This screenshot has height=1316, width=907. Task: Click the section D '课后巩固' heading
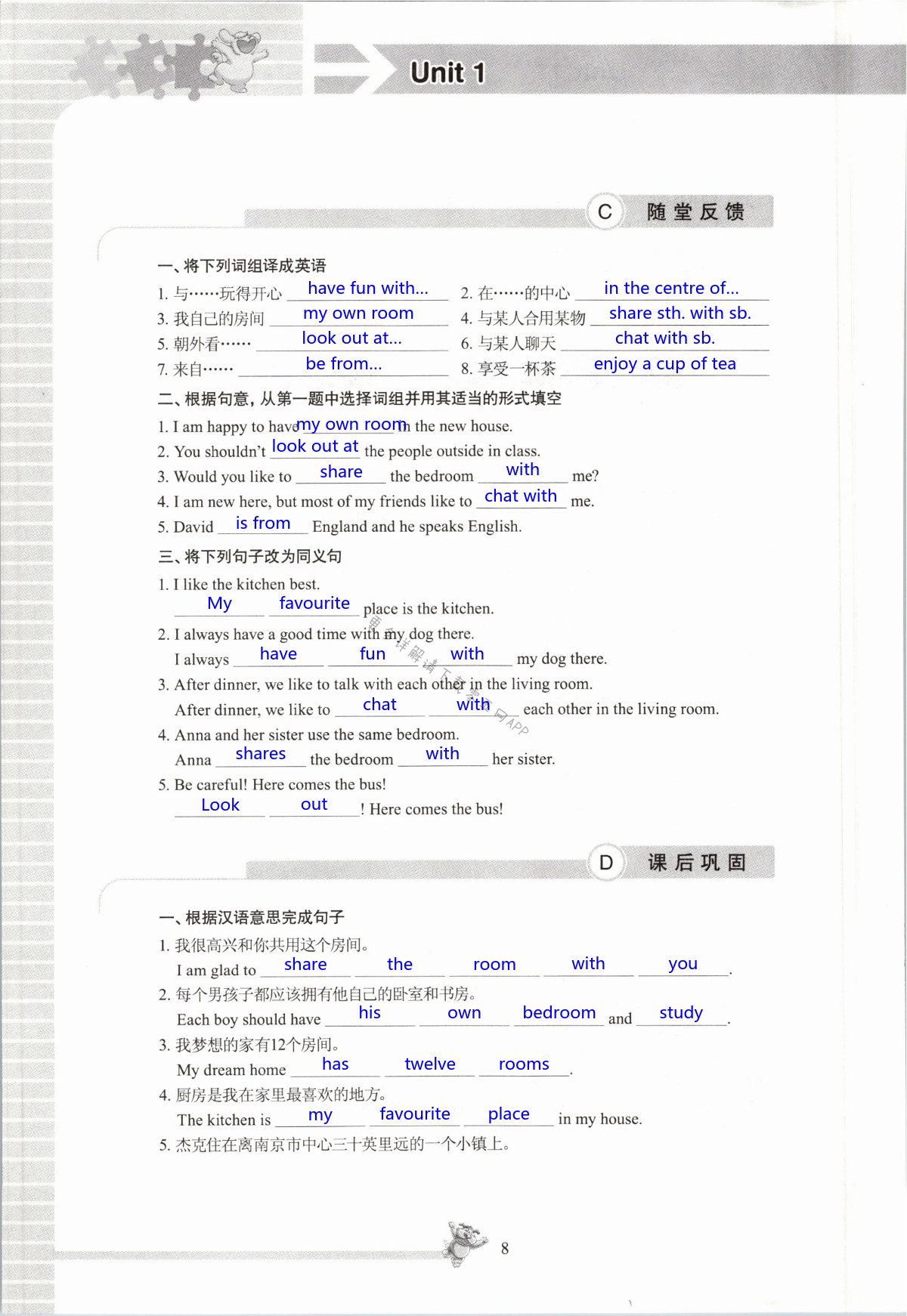pos(697,862)
